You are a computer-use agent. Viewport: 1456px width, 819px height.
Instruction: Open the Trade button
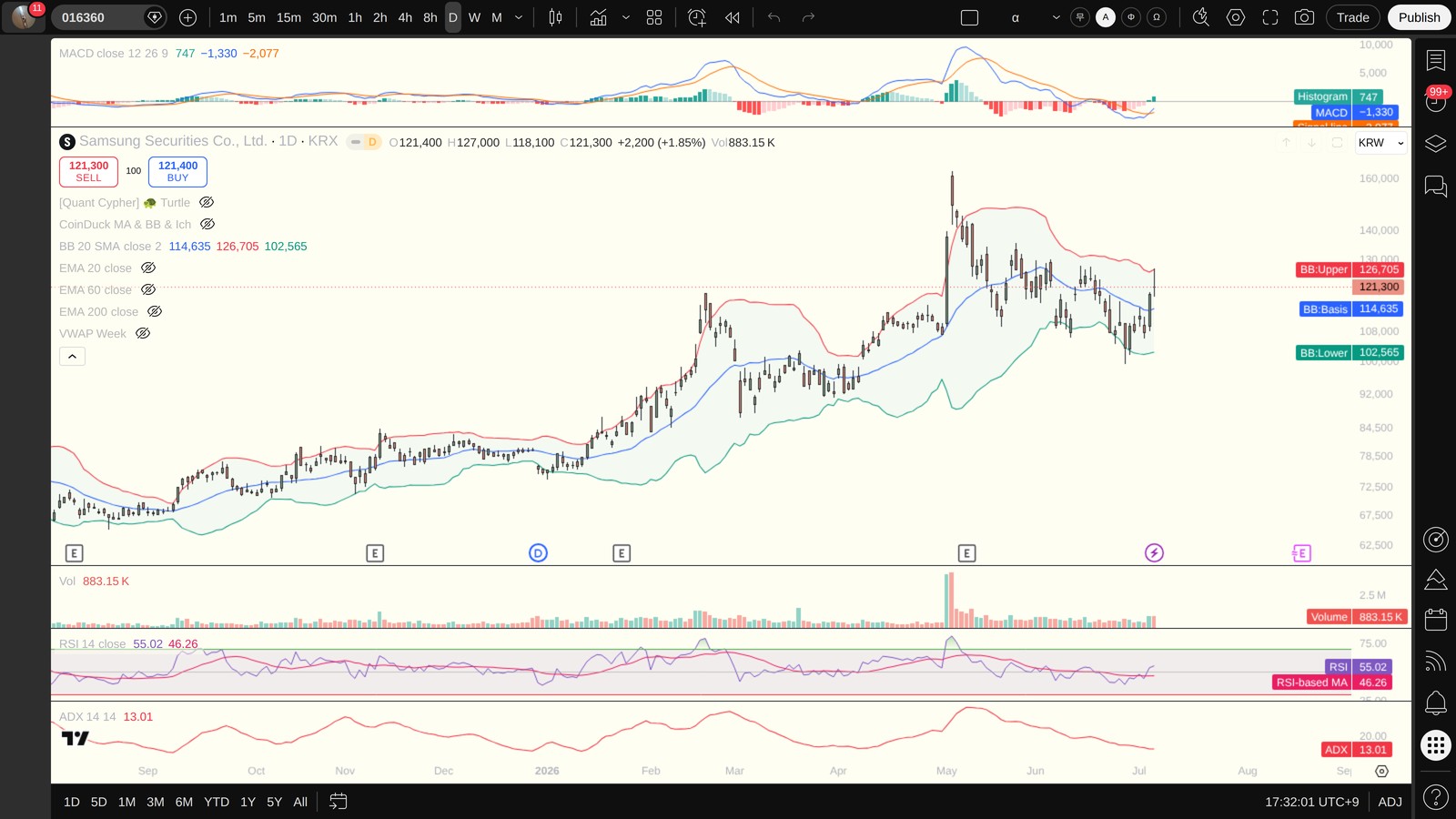1352,17
